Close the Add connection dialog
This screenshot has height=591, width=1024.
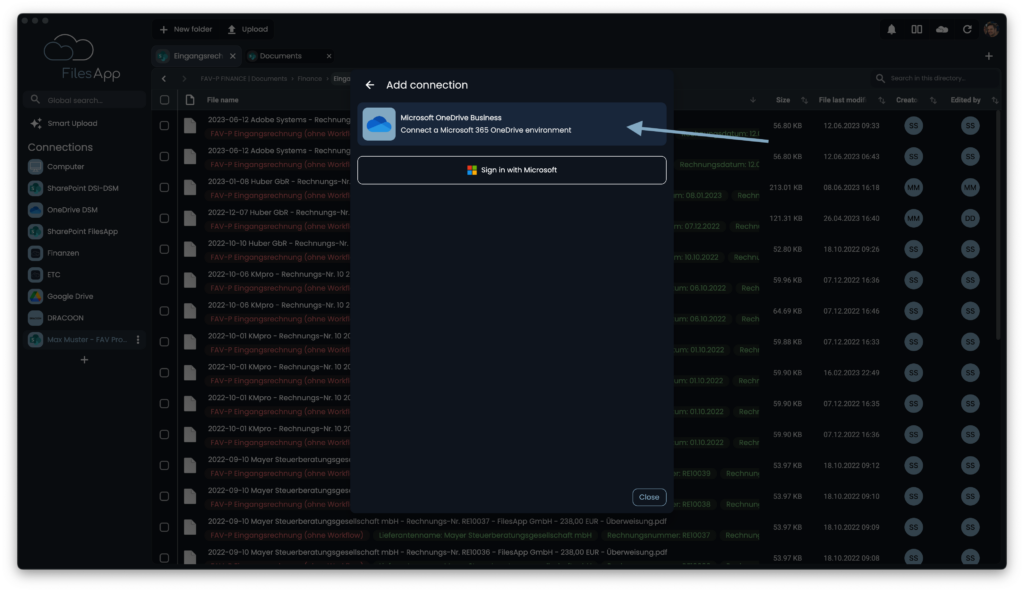[648, 497]
